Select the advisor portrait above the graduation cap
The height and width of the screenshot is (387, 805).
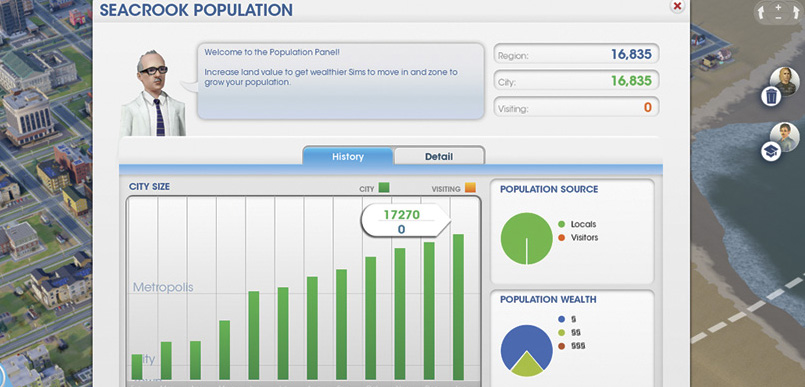coord(784,137)
